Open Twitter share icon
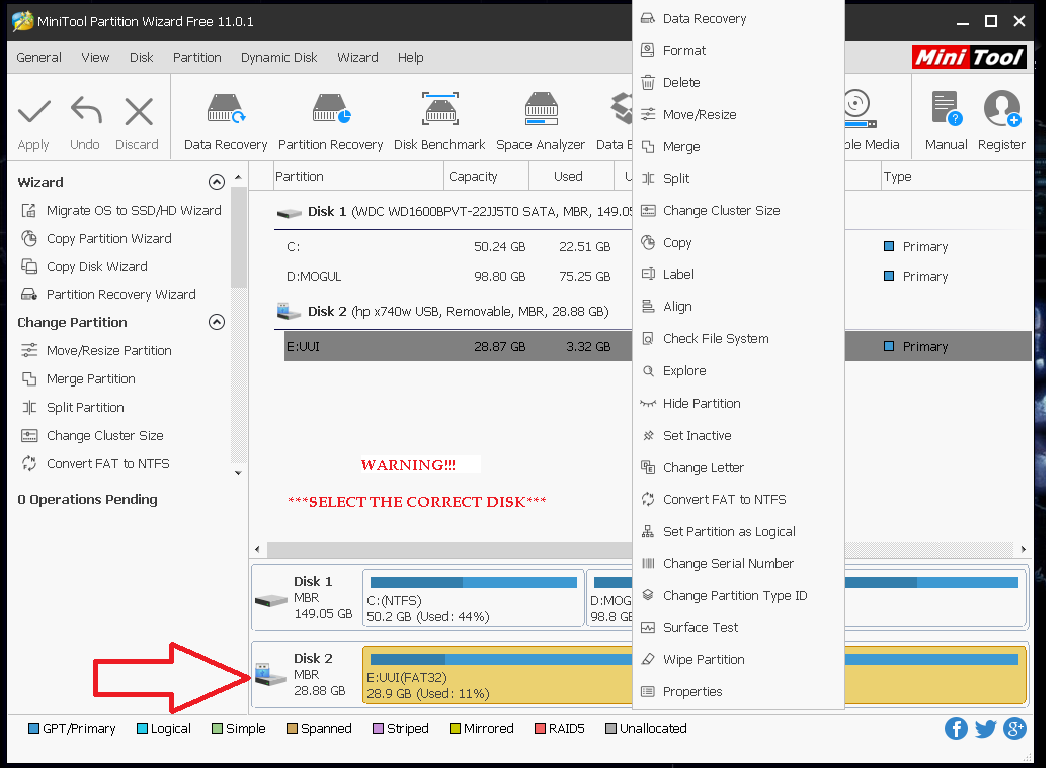The width and height of the screenshot is (1046, 772). pos(985,729)
